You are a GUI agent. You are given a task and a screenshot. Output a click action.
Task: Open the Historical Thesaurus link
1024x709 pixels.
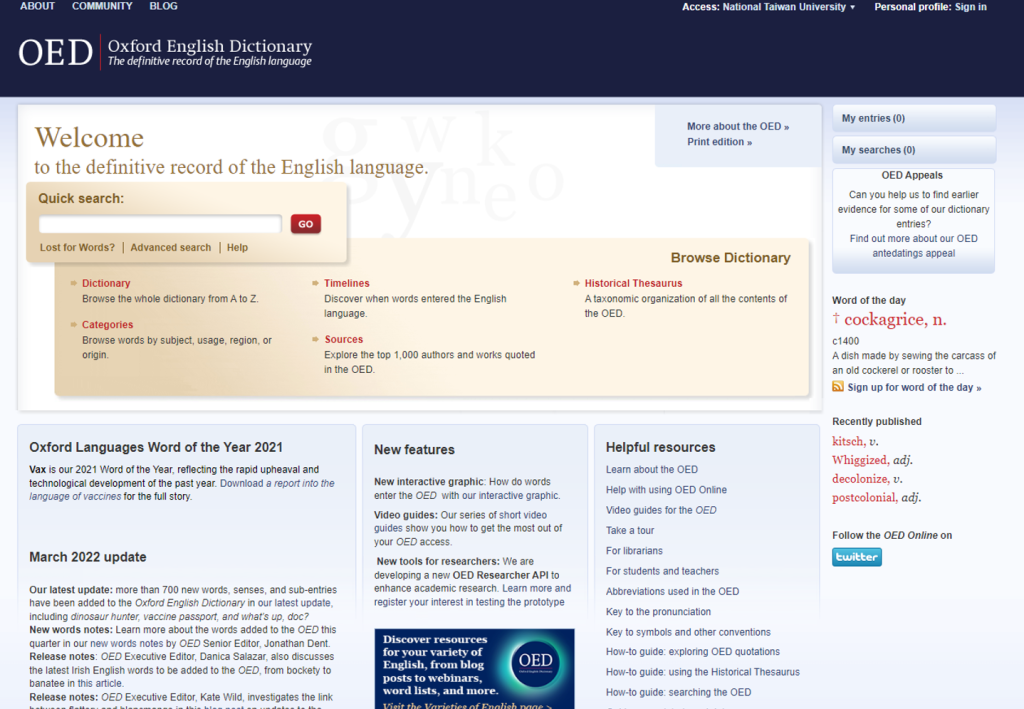(x=633, y=283)
